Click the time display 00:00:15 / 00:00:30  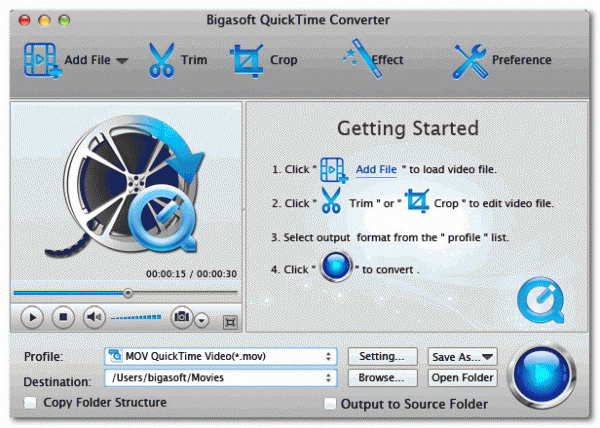coord(191,274)
